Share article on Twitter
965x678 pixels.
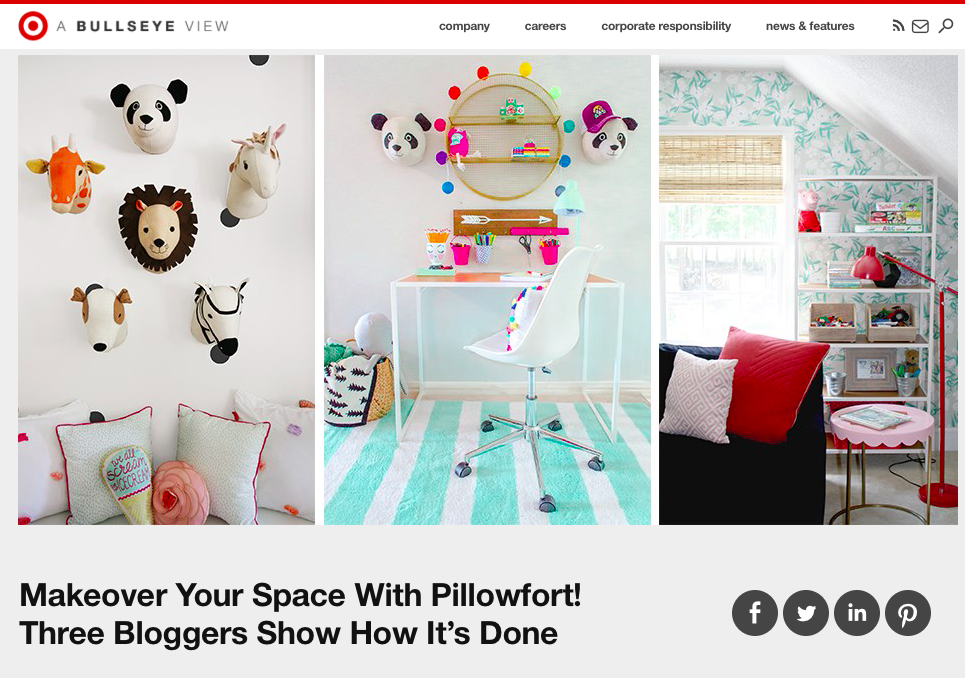click(806, 613)
